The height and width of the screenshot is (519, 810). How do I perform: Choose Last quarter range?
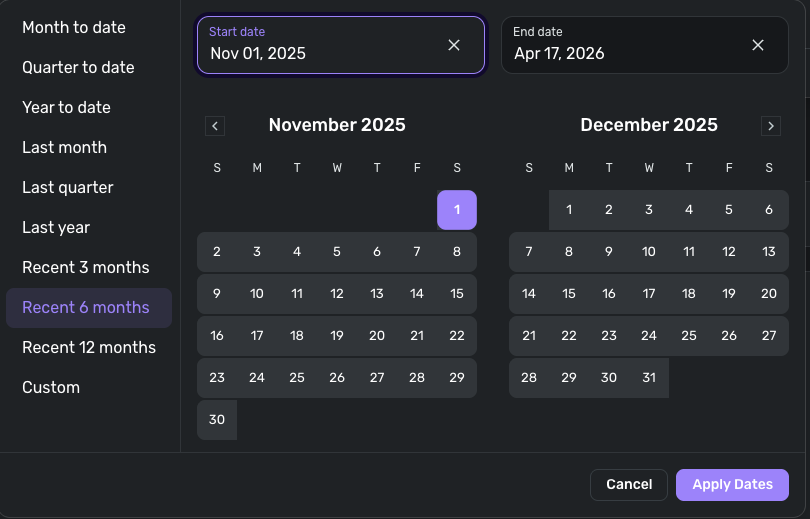pos(68,187)
